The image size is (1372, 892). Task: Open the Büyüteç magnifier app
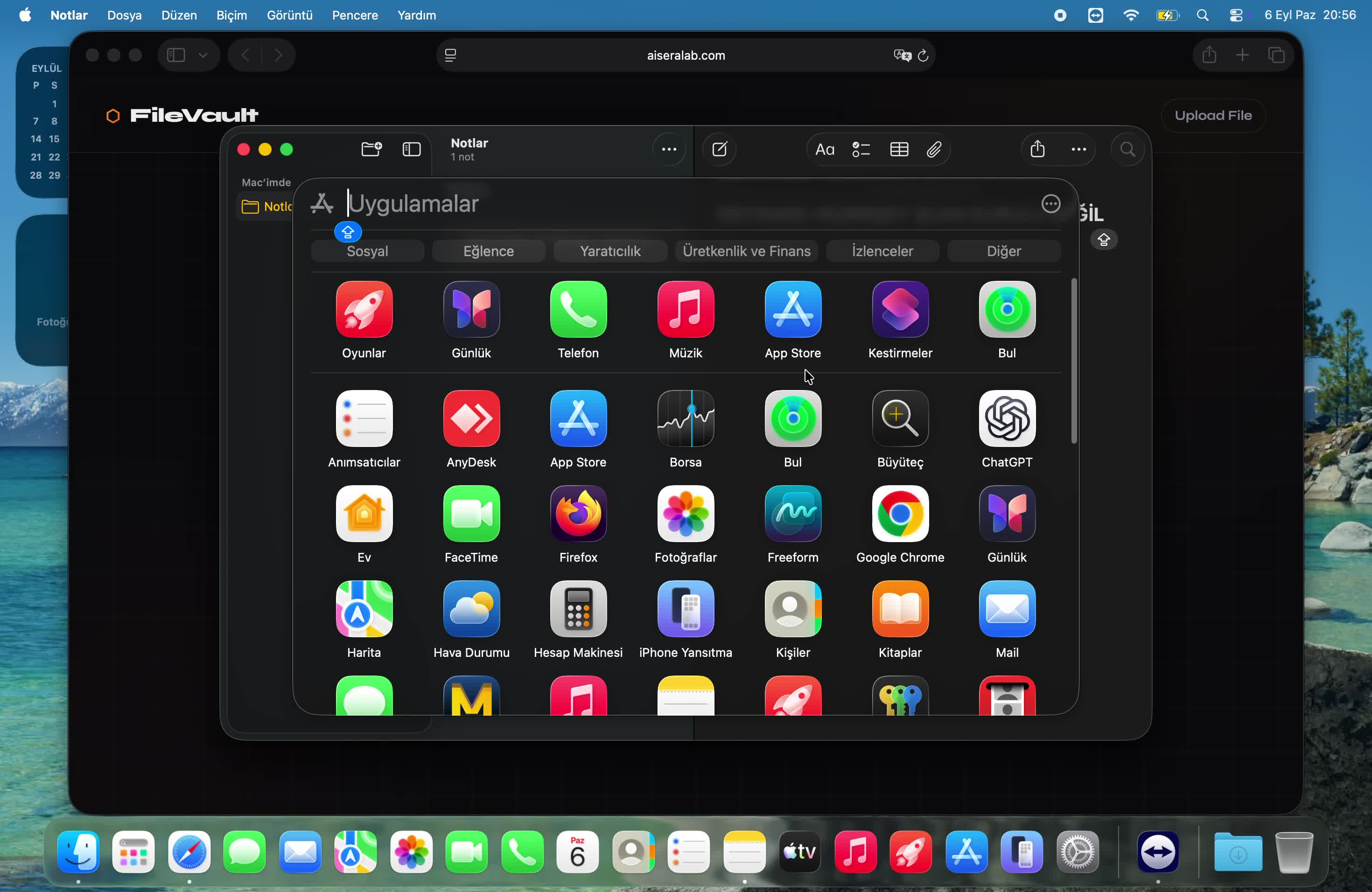click(x=900, y=419)
